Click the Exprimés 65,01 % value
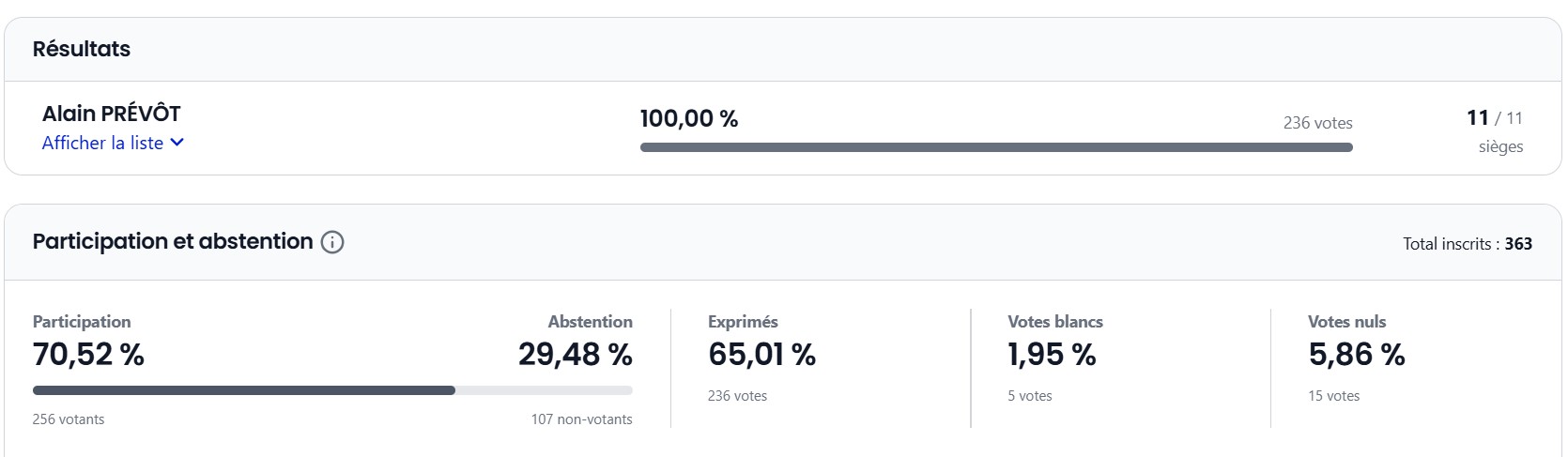 [761, 355]
